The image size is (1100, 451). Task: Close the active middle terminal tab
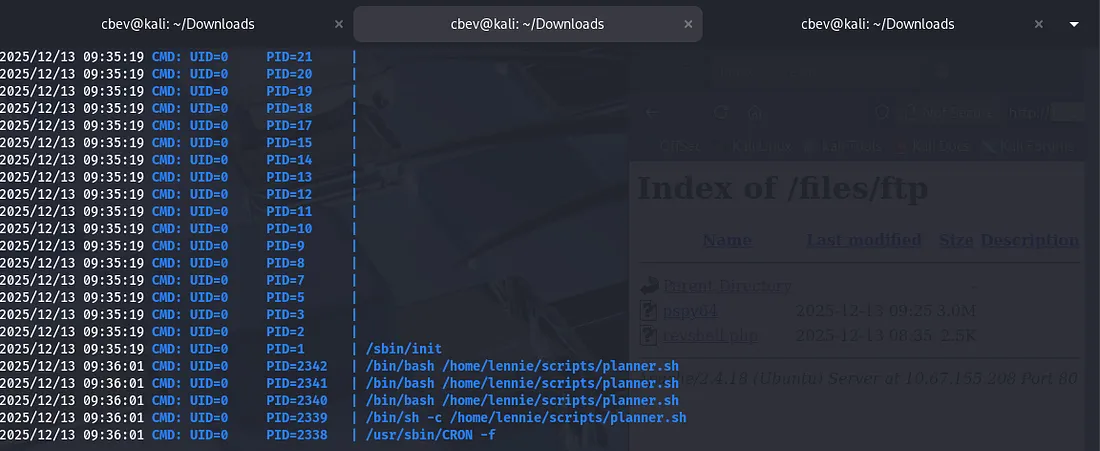[689, 24]
